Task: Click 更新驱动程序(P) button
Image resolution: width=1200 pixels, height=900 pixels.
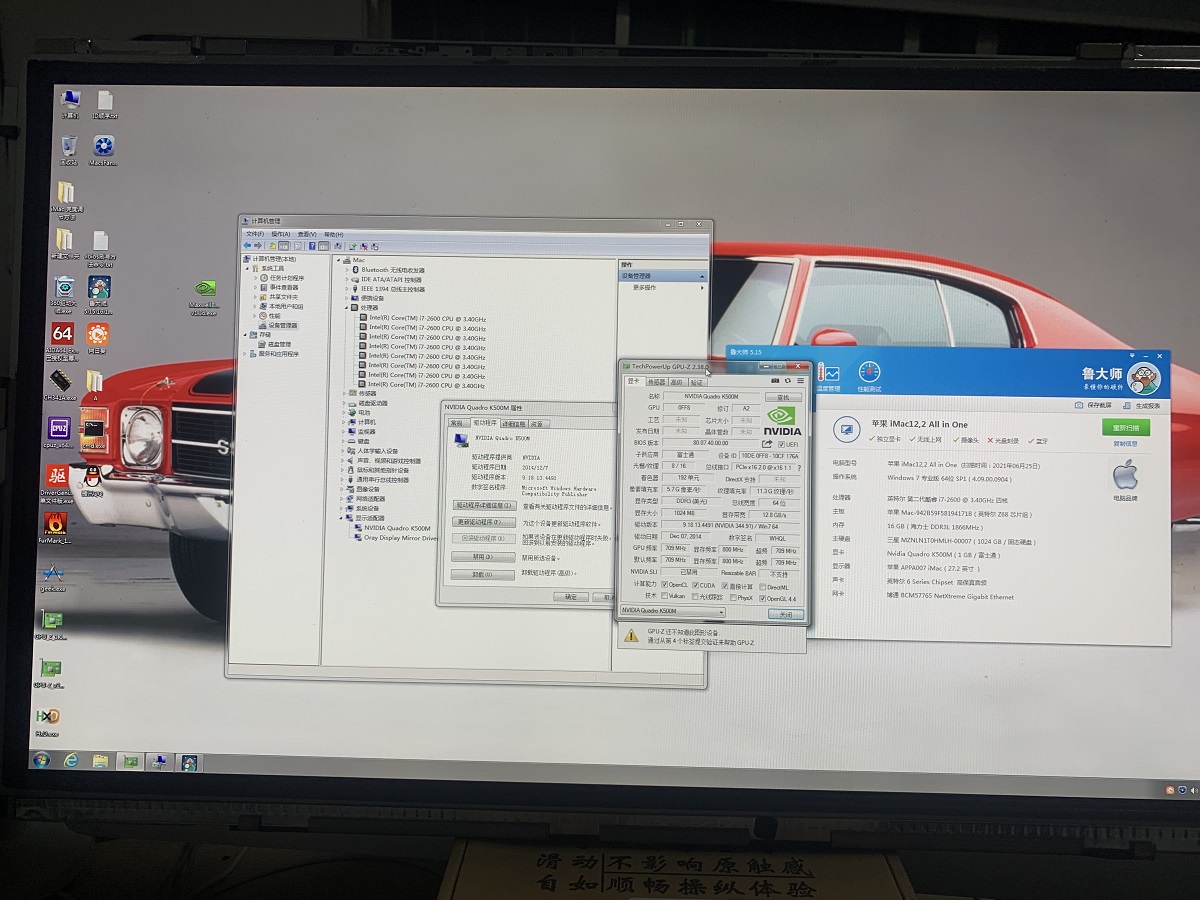Action: (x=484, y=522)
